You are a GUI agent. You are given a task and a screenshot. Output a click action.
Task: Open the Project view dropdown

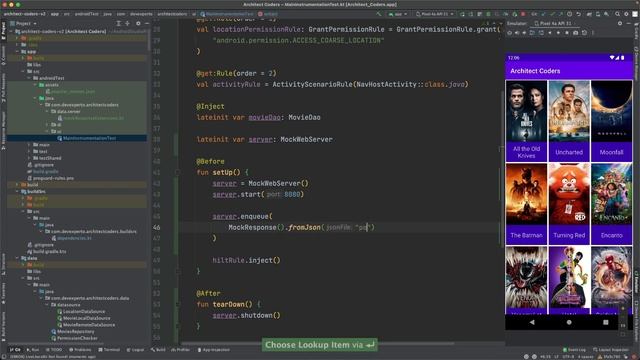(x=24, y=23)
